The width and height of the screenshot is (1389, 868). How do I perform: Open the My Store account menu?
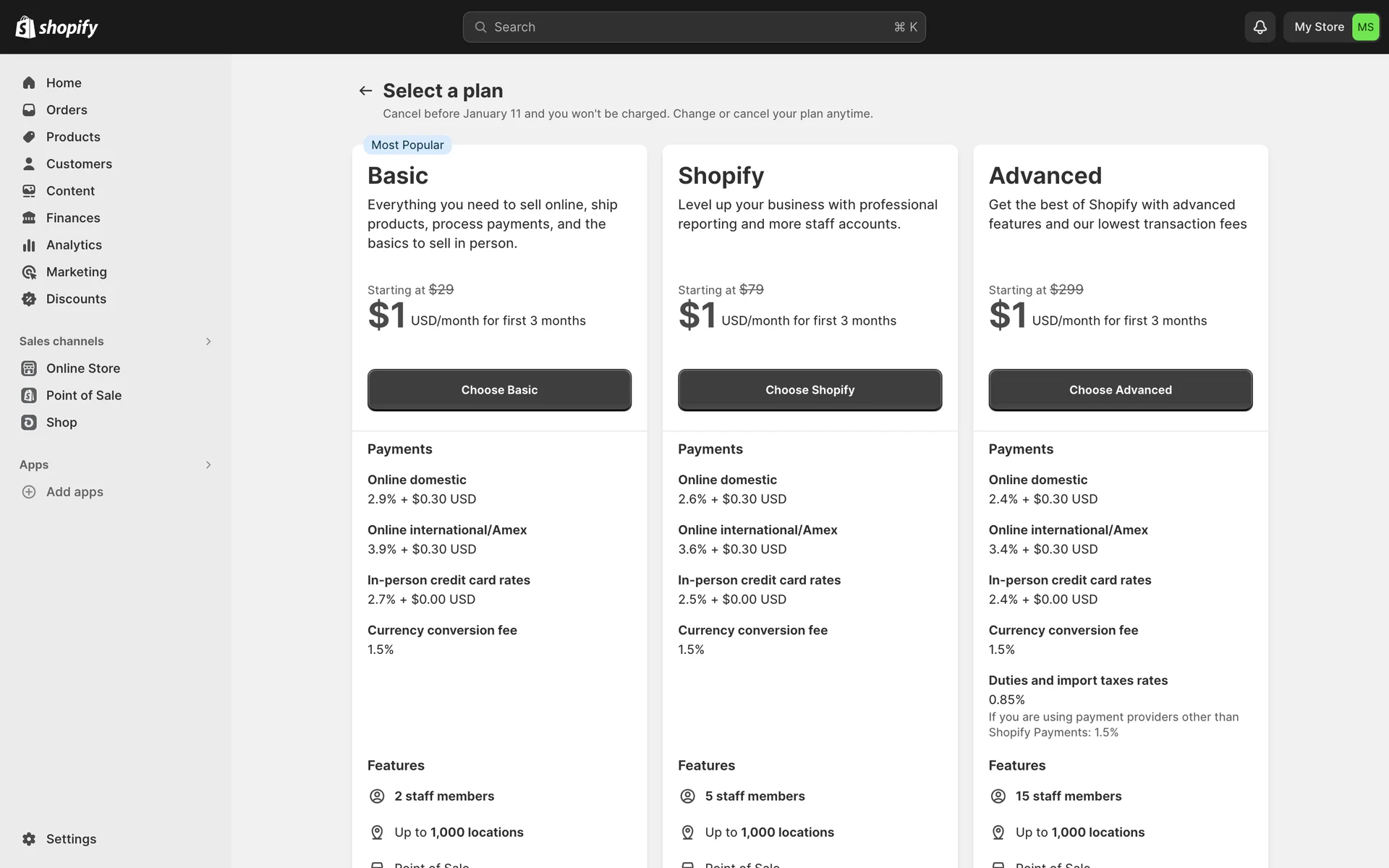pyautogui.click(x=1331, y=27)
